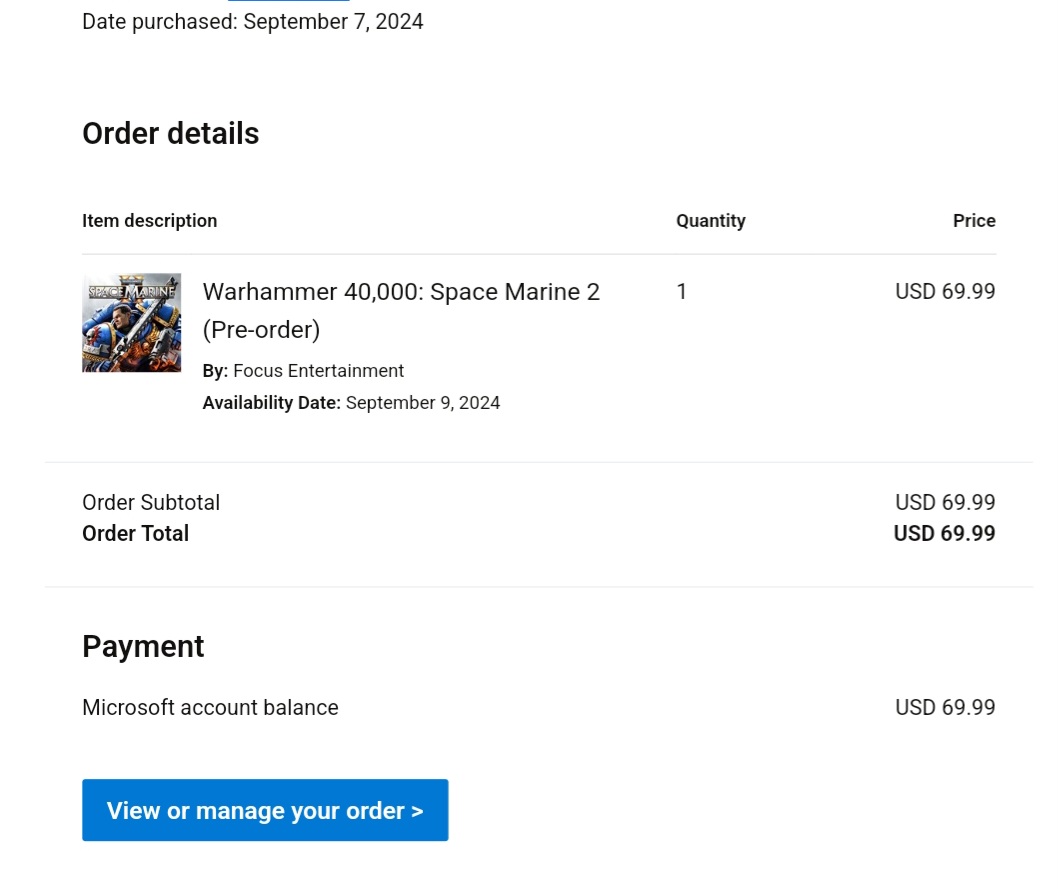Click the Order Subtotal amount

point(945,502)
